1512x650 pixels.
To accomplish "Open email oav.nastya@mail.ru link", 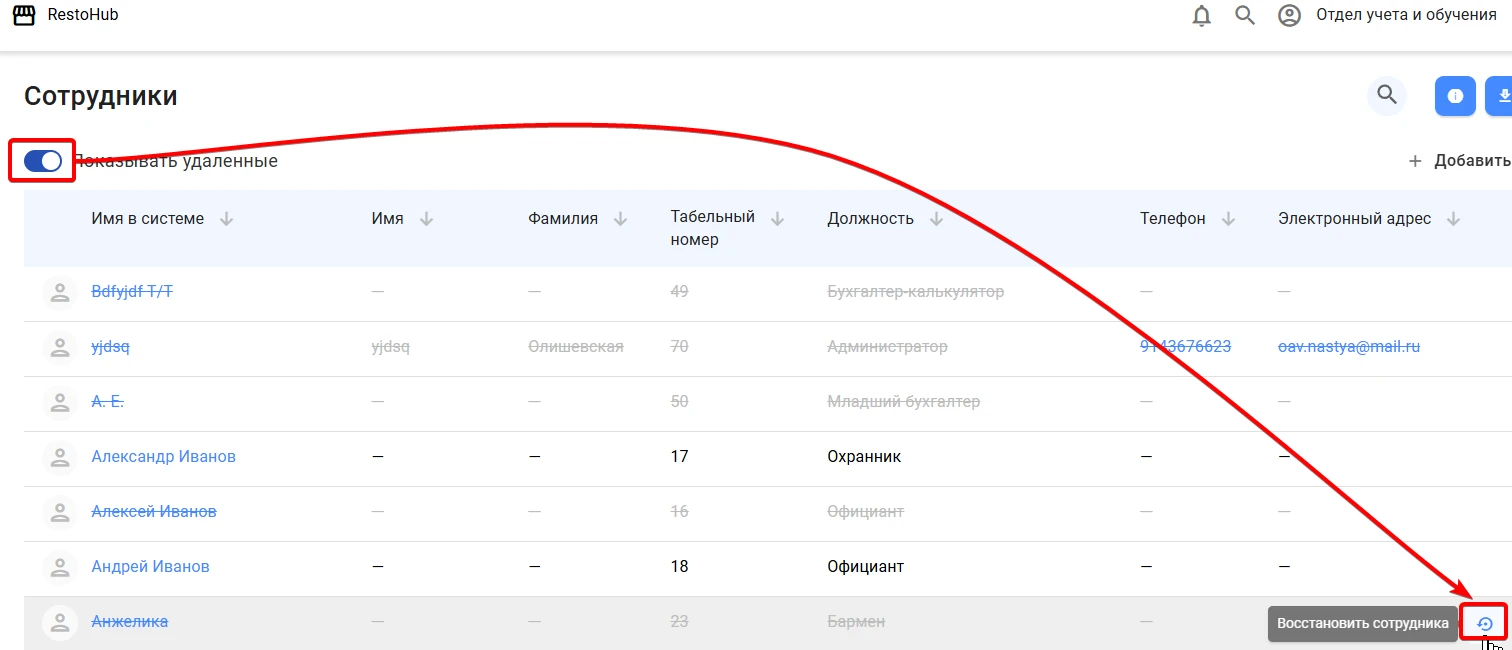I will point(1349,346).
